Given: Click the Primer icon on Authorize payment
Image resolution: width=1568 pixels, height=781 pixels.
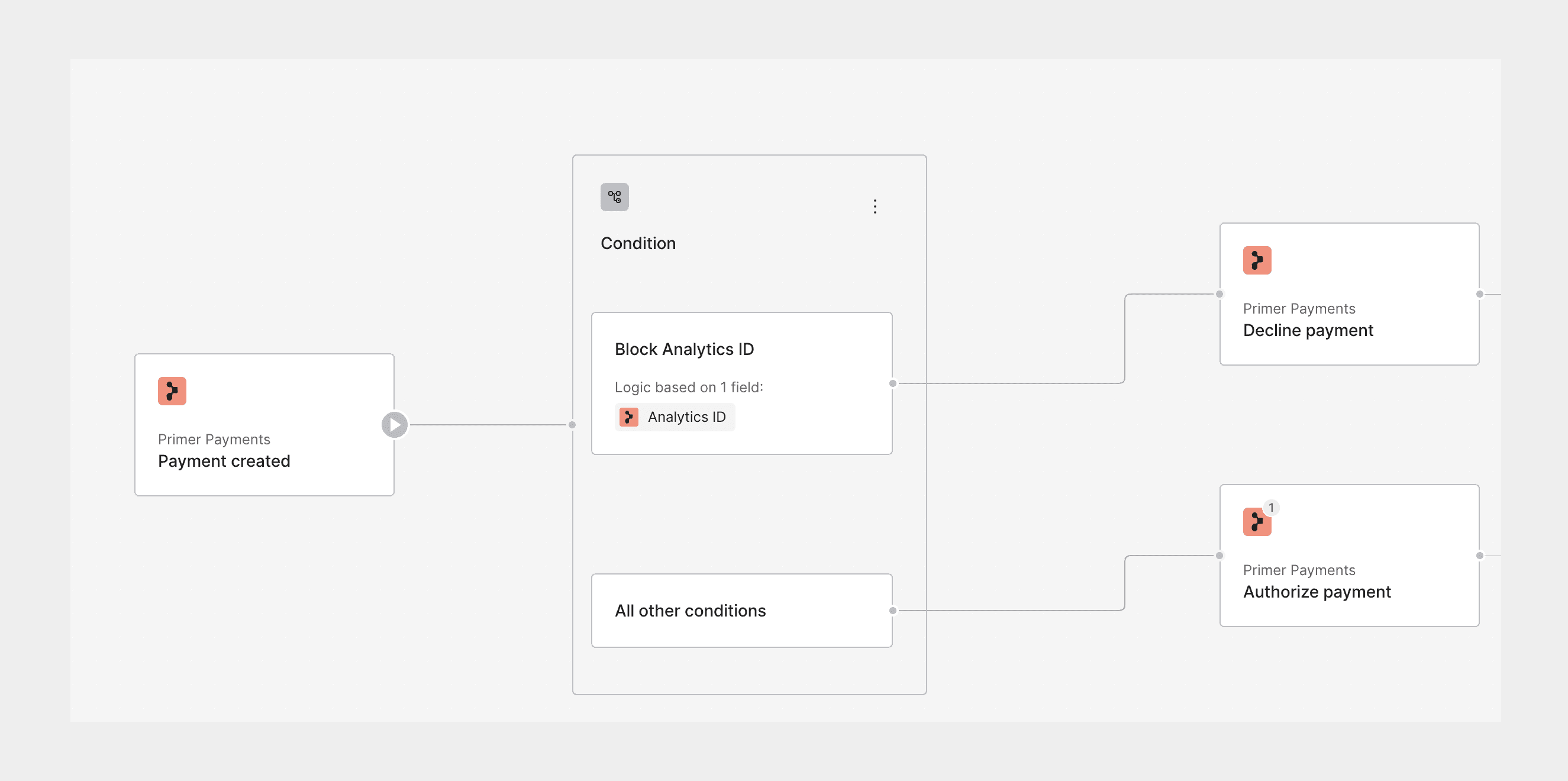Looking at the screenshot, I should coord(1257,522).
